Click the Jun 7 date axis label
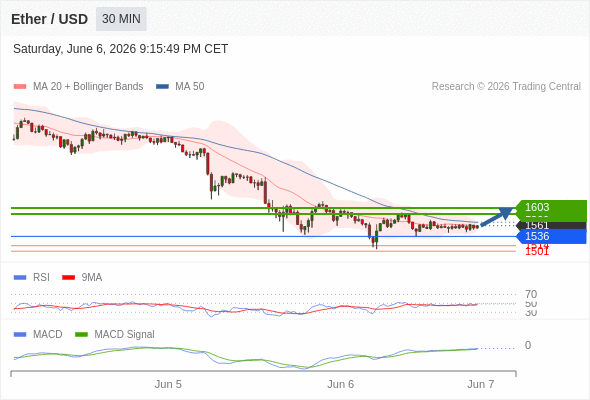 tap(481, 384)
